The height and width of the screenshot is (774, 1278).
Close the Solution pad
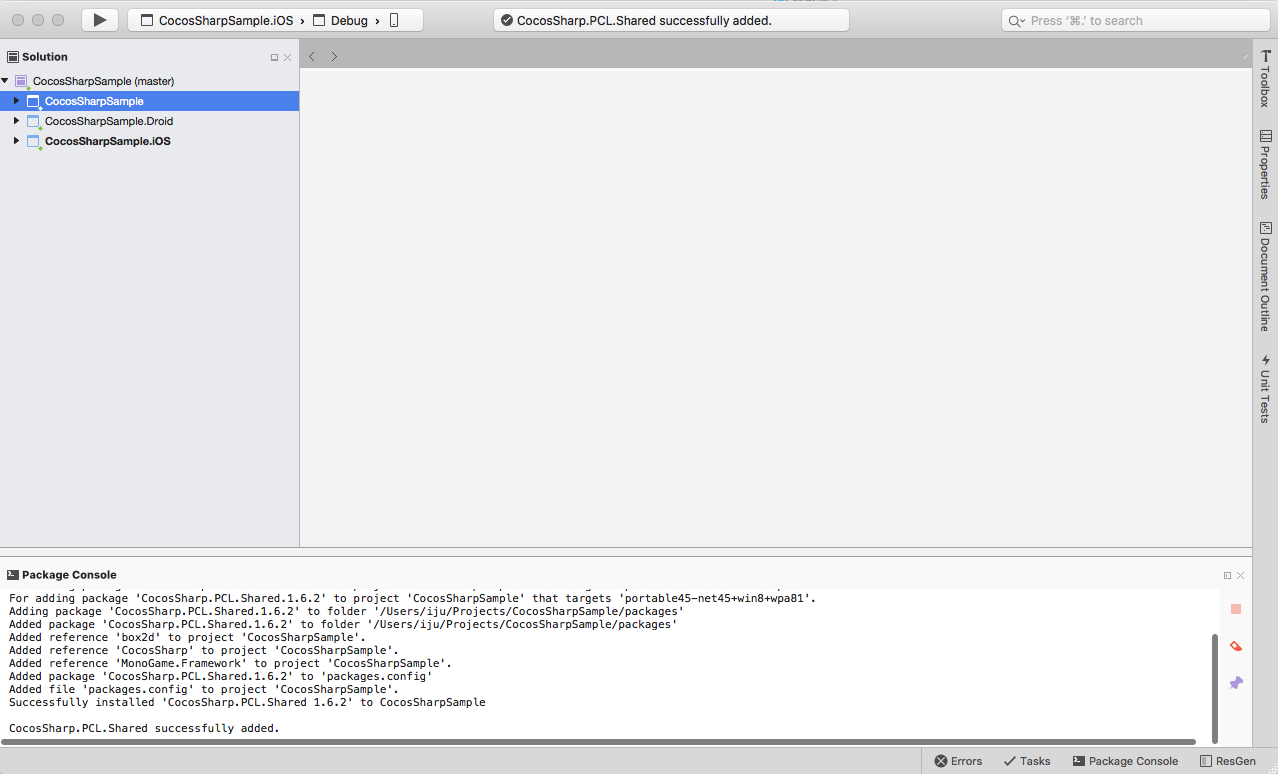[x=288, y=57]
